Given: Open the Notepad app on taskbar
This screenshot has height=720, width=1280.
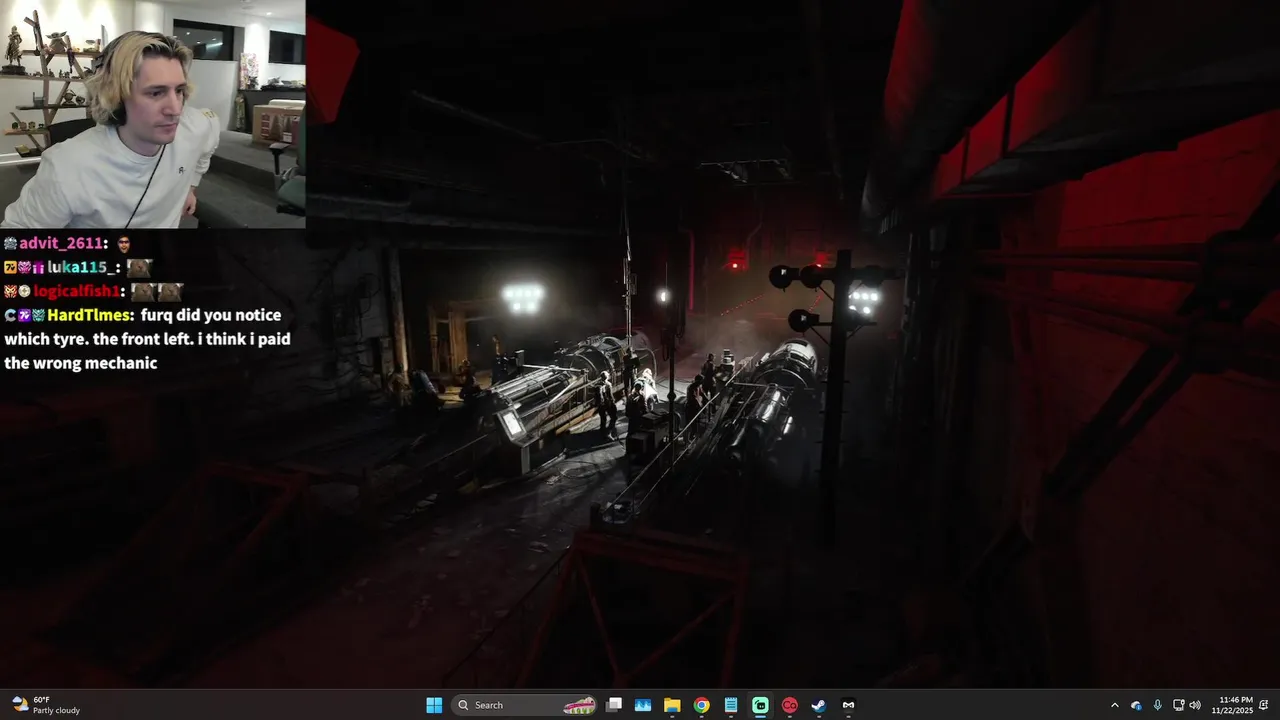Looking at the screenshot, I should tap(731, 705).
